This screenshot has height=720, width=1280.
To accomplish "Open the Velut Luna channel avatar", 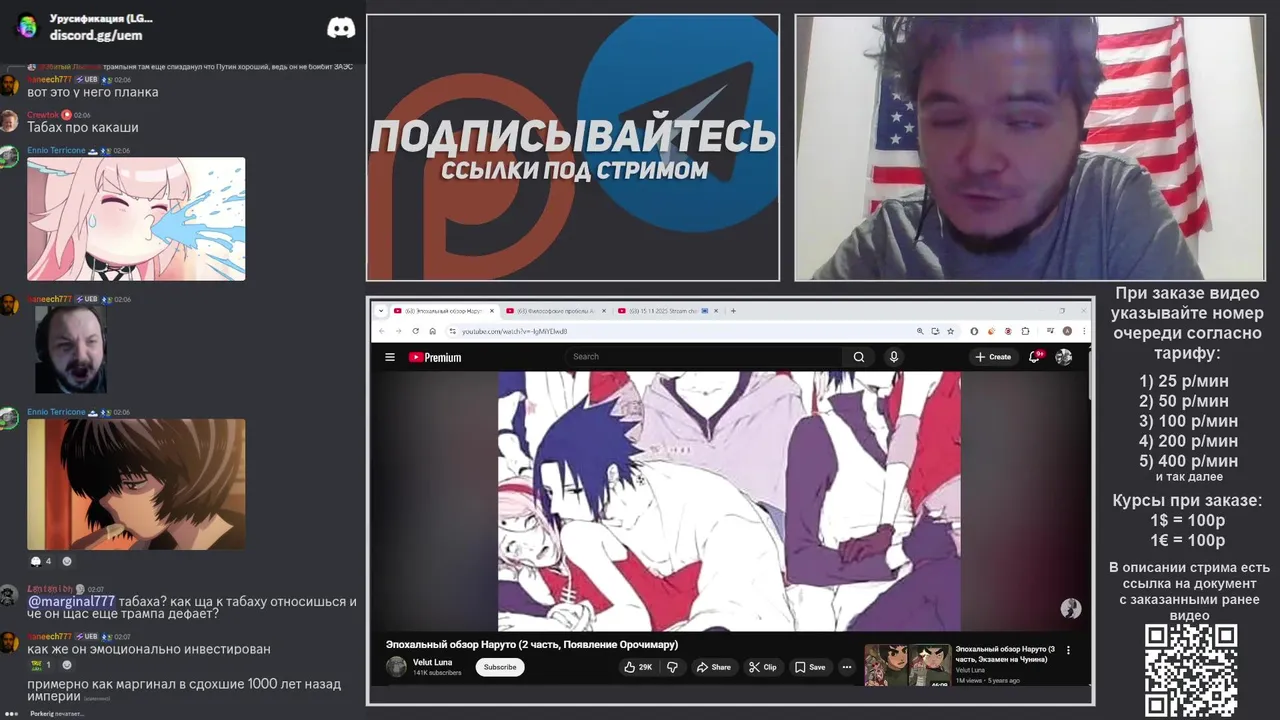I will [397, 667].
